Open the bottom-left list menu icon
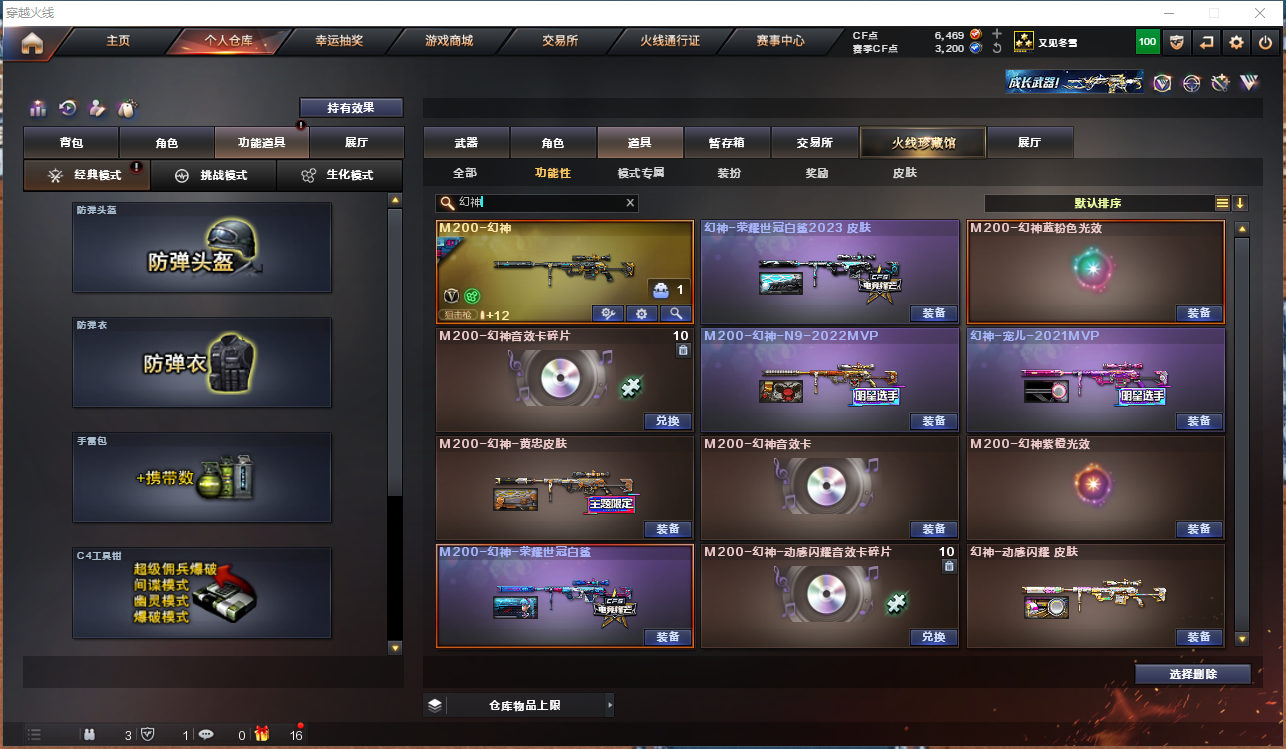This screenshot has height=749, width=1286. [34, 735]
